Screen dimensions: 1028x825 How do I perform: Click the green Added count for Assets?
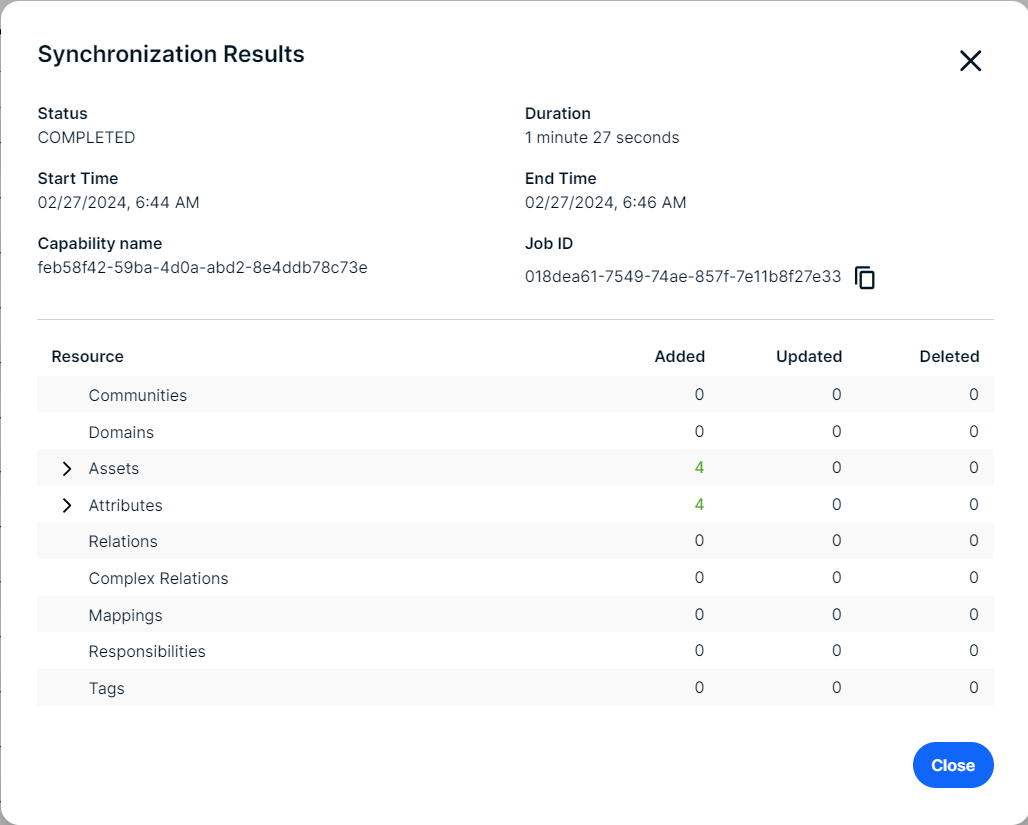[x=699, y=468]
